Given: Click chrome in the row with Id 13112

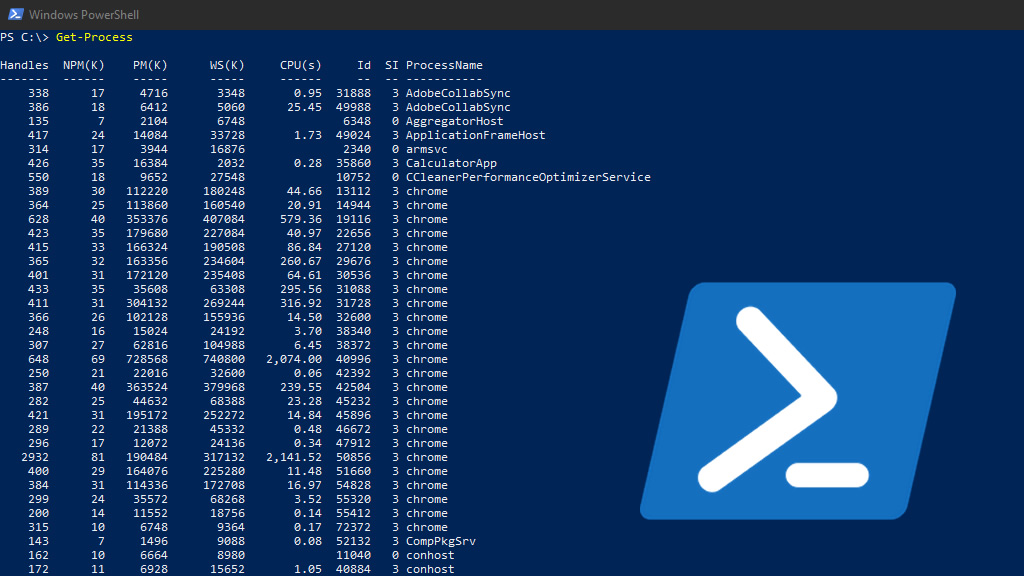Looking at the screenshot, I should 426,191.
